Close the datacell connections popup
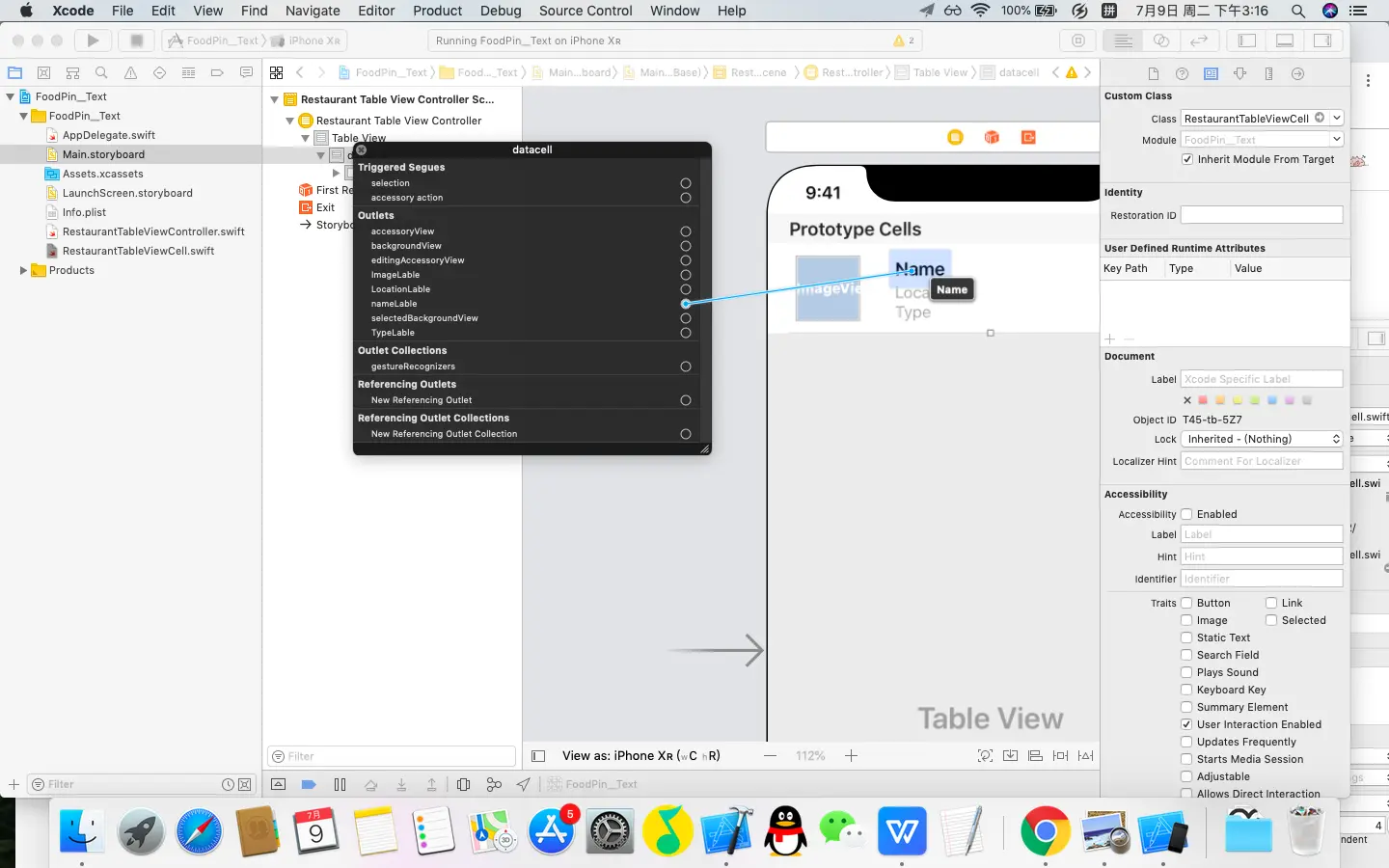 (362, 149)
